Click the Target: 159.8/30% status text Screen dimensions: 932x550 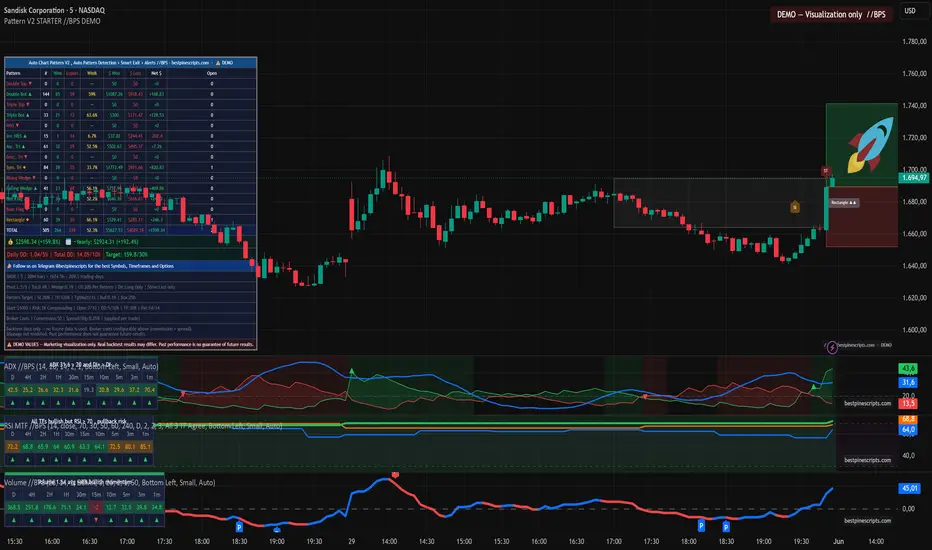coord(127,254)
